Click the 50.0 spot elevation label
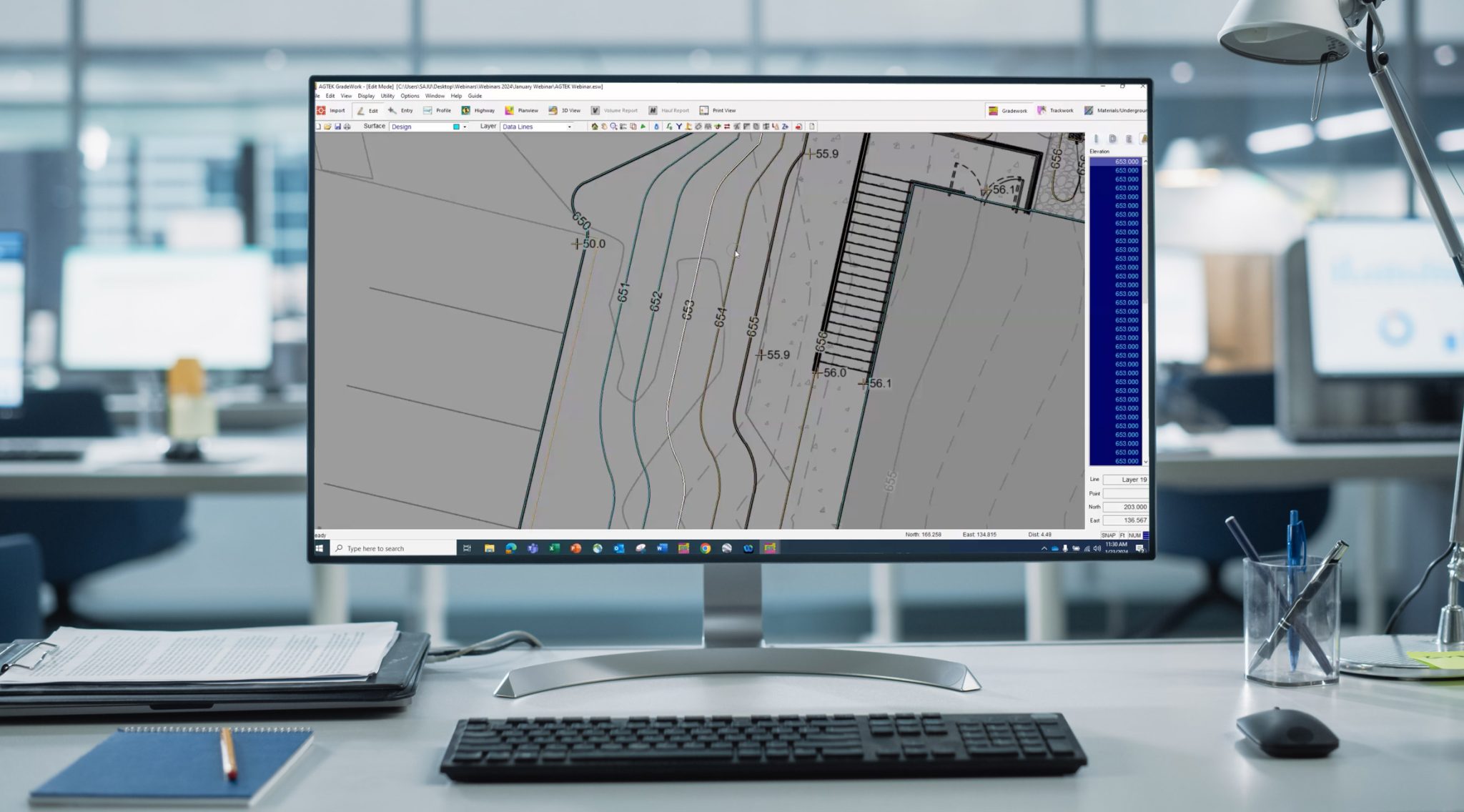Image resolution: width=1464 pixels, height=812 pixels. [x=594, y=244]
